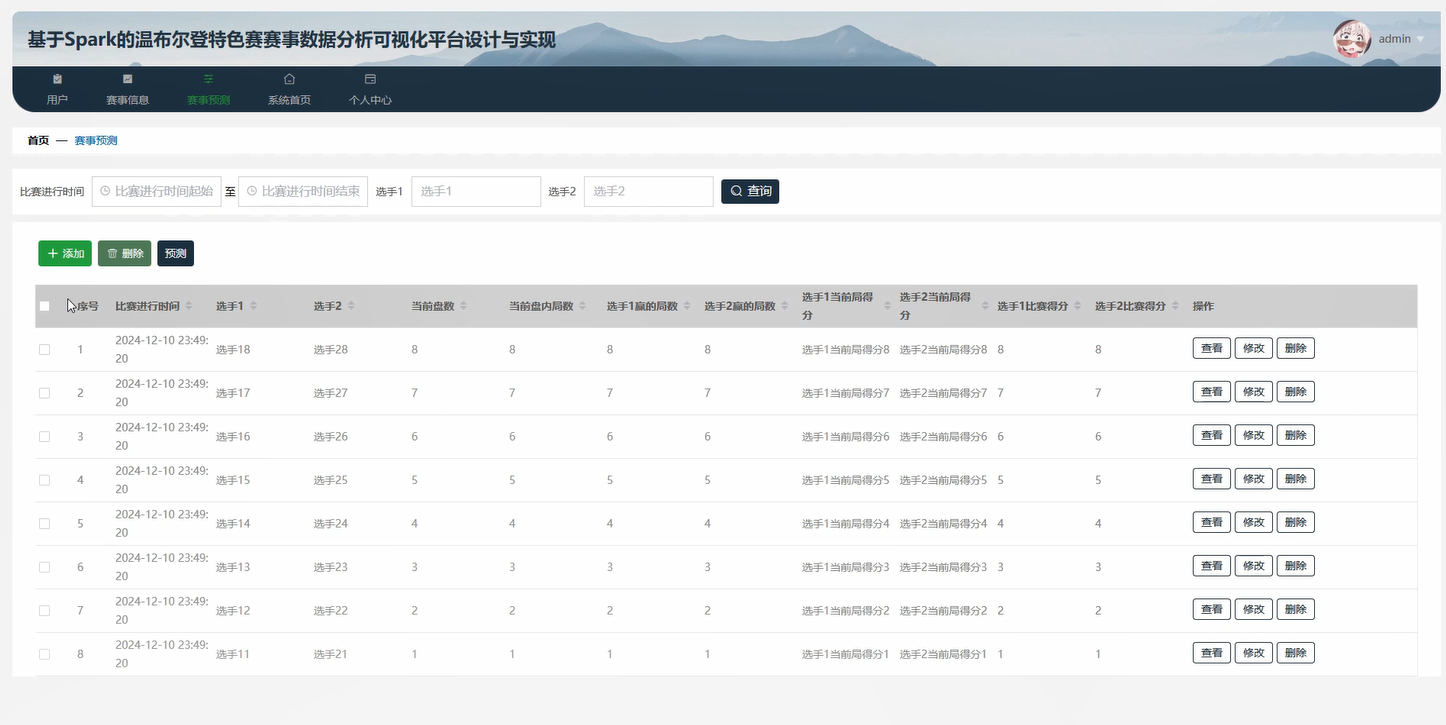Select the 选手16 row checkbox
This screenshot has height=725, width=1446.
pyautogui.click(x=44, y=437)
